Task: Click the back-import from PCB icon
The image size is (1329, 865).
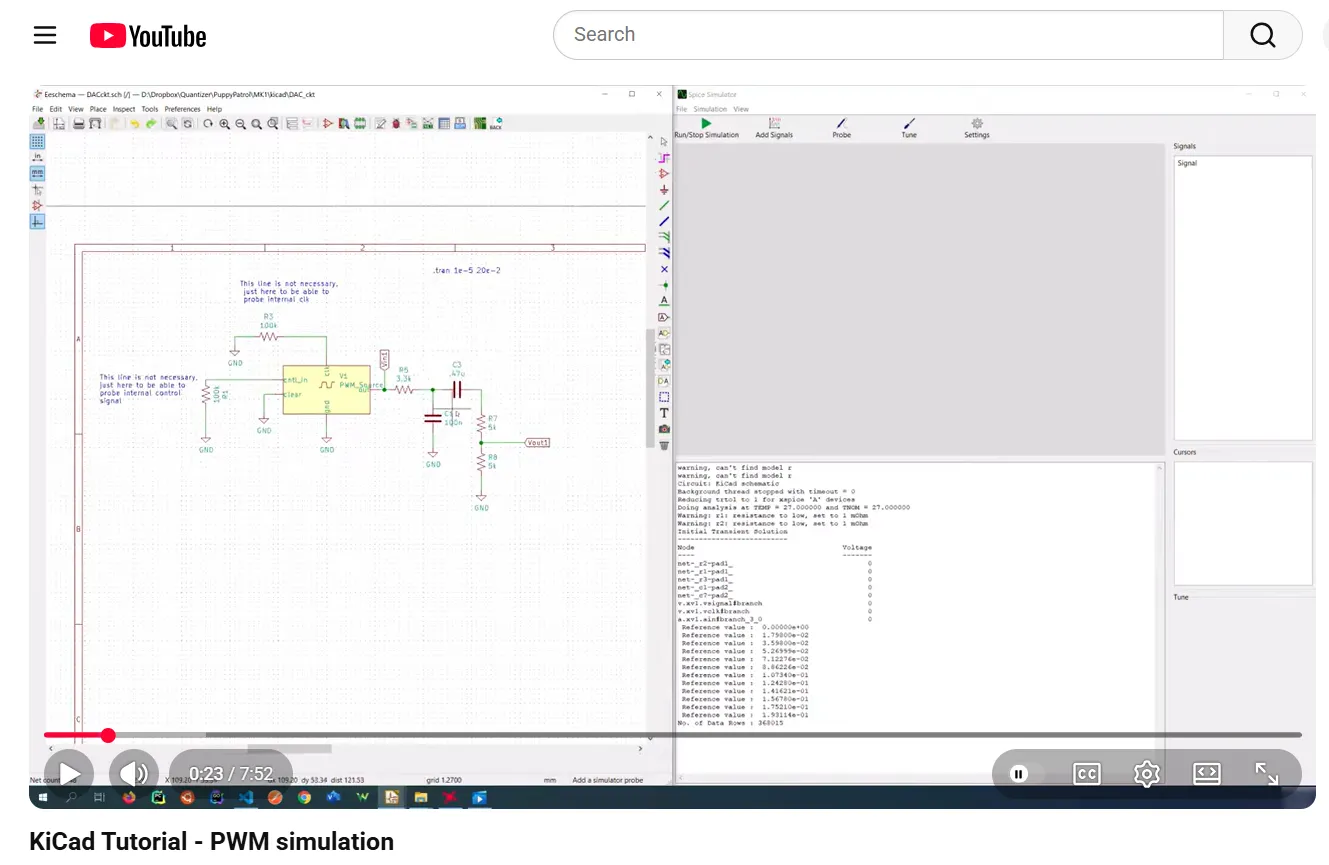Action: [496, 124]
